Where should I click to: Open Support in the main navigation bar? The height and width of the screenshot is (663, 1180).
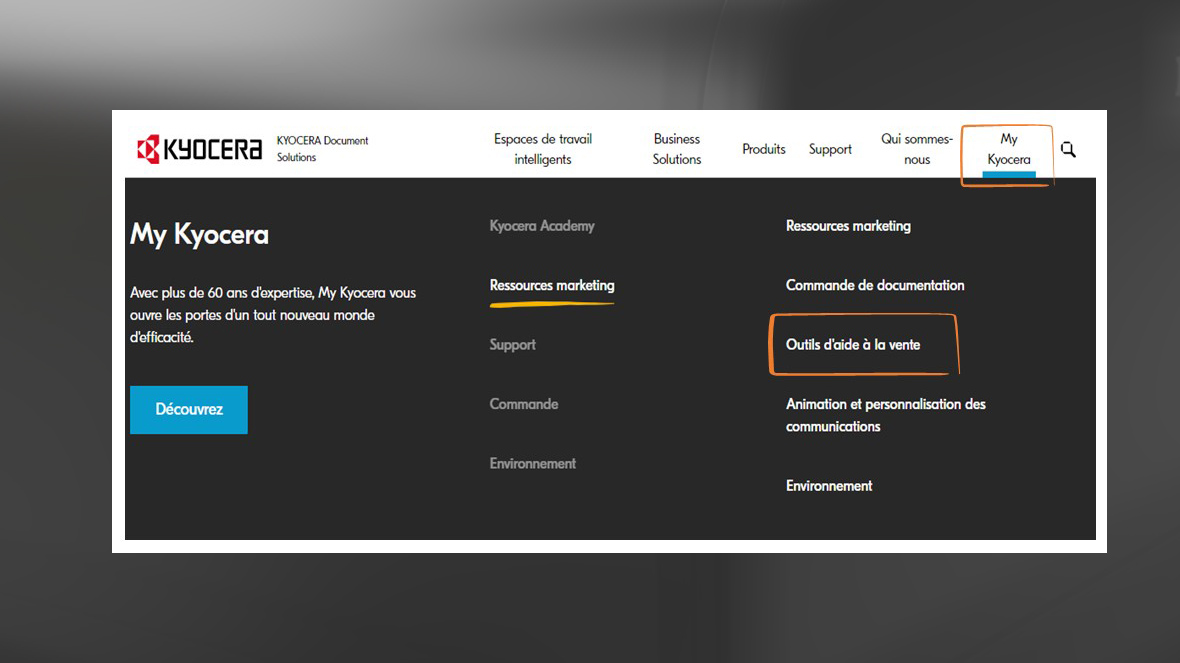[x=830, y=149]
